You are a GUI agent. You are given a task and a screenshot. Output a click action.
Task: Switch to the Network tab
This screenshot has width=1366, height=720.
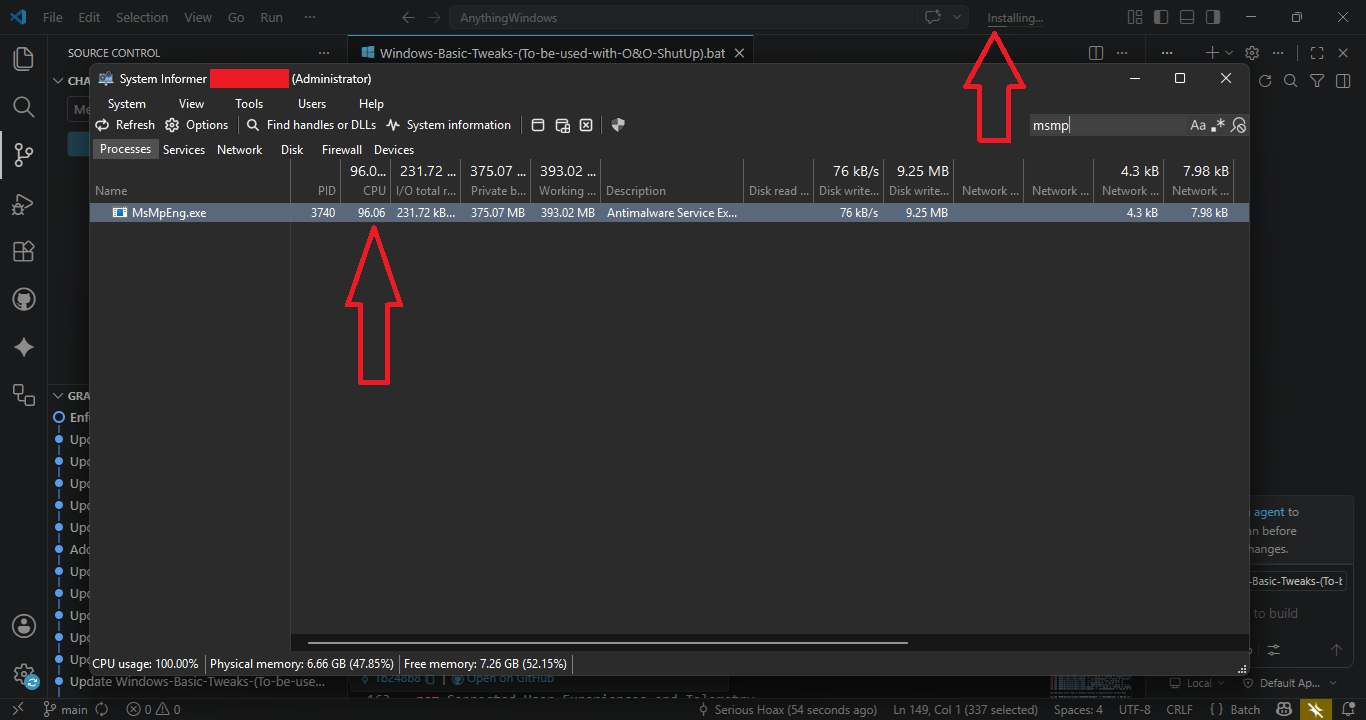click(240, 150)
